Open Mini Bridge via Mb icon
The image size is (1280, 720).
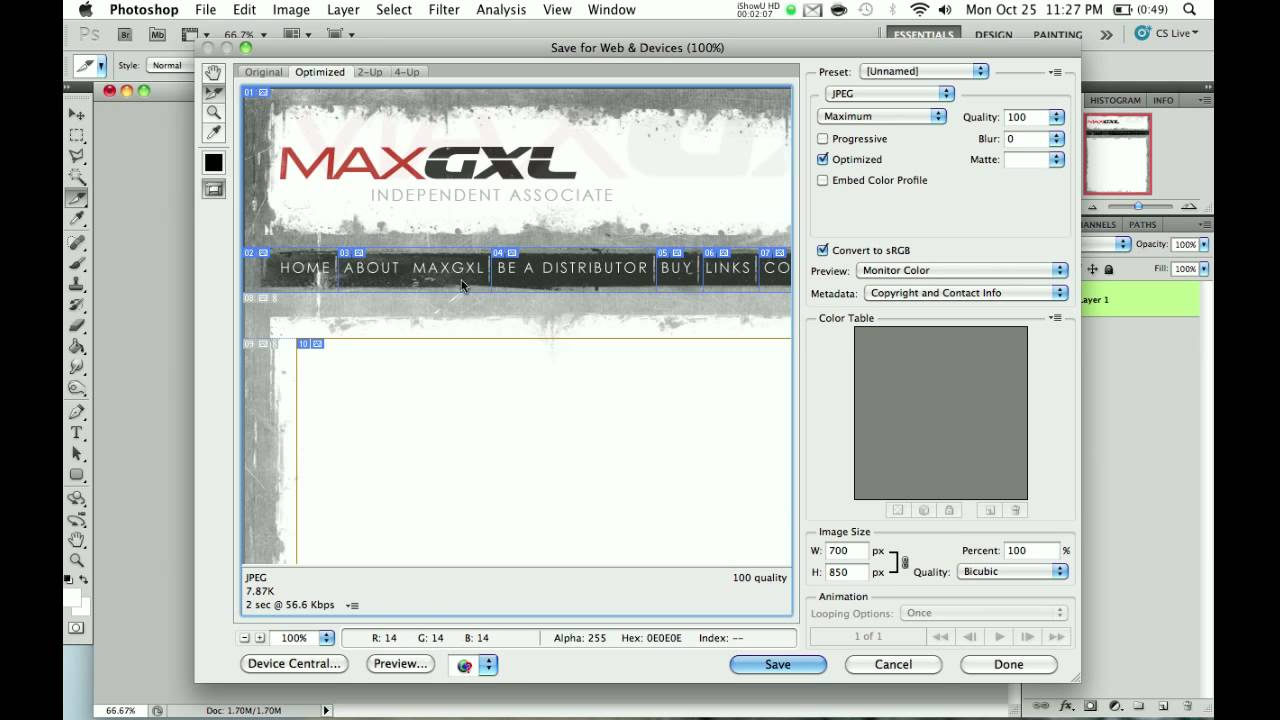coord(157,34)
